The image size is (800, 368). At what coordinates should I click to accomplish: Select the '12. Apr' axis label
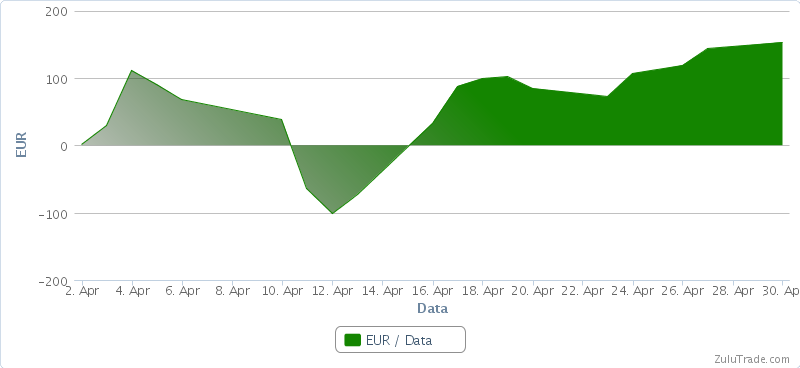pos(332,291)
